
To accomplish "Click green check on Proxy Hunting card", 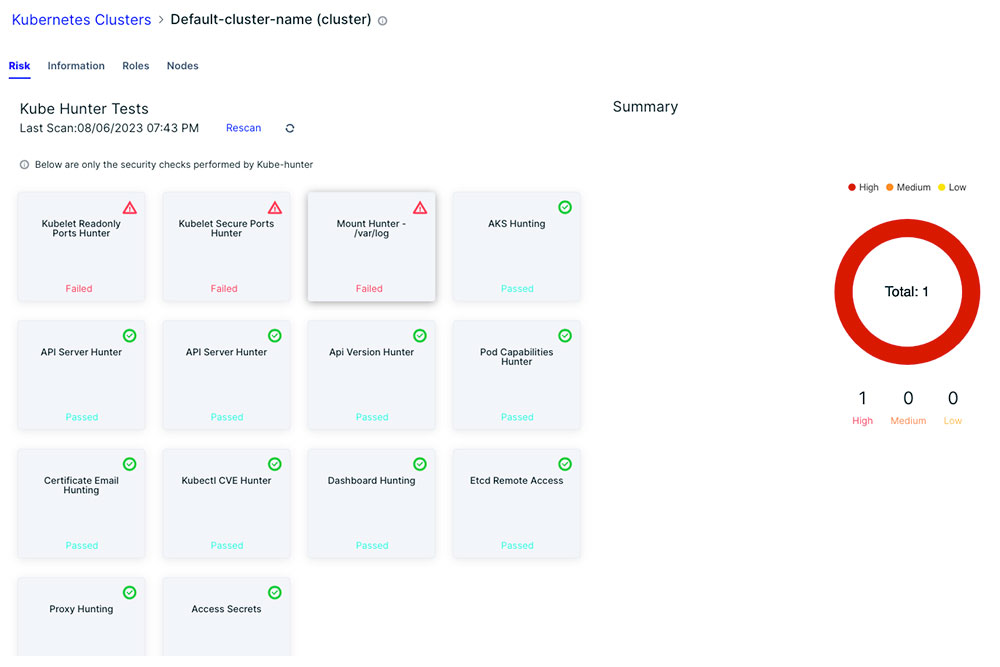I will tap(129, 592).
